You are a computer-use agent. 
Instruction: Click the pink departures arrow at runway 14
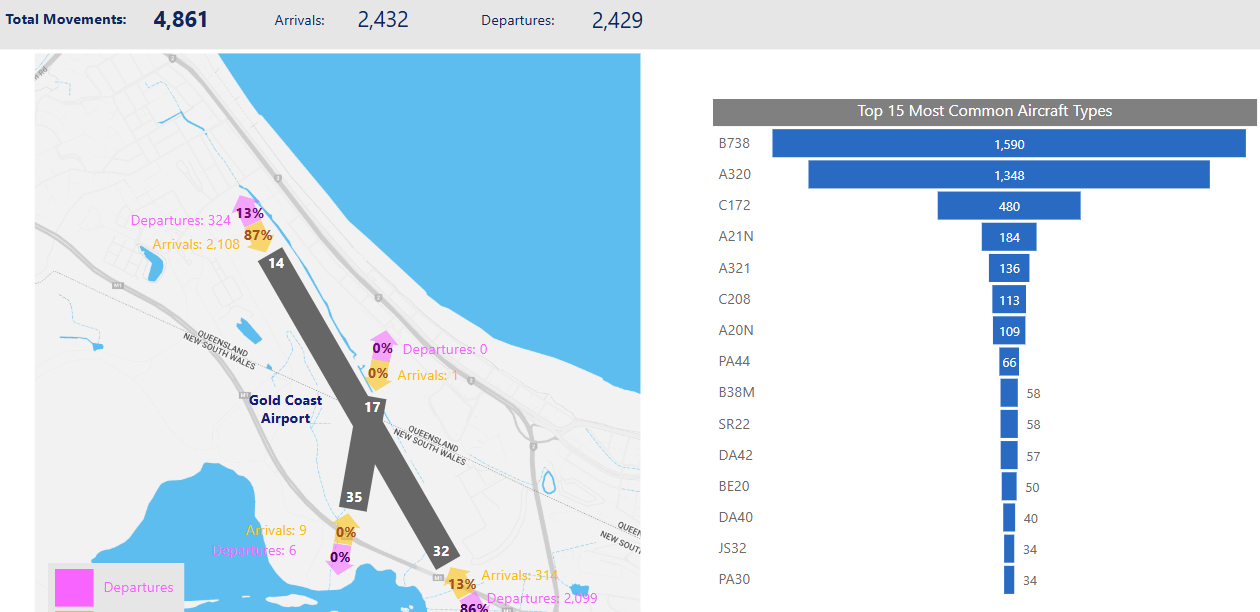[247, 211]
